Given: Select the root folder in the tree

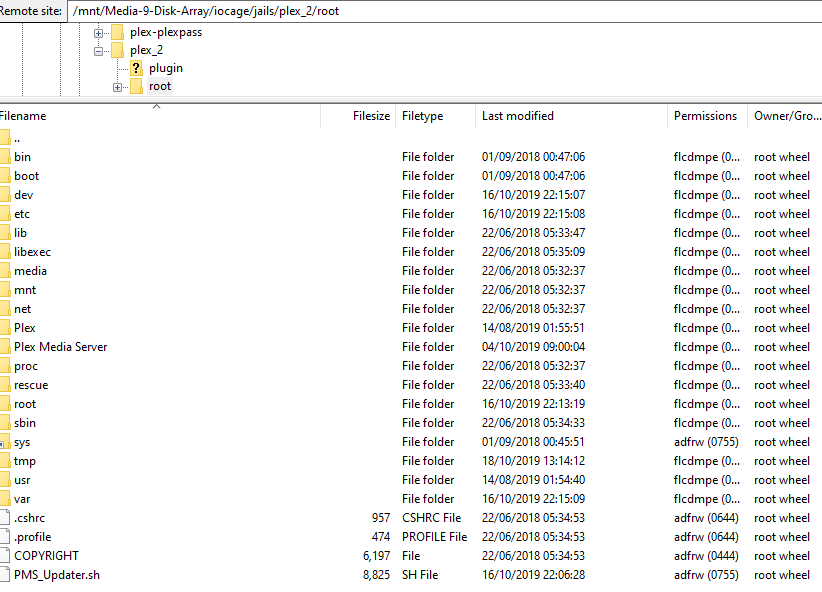Looking at the screenshot, I should 160,86.
